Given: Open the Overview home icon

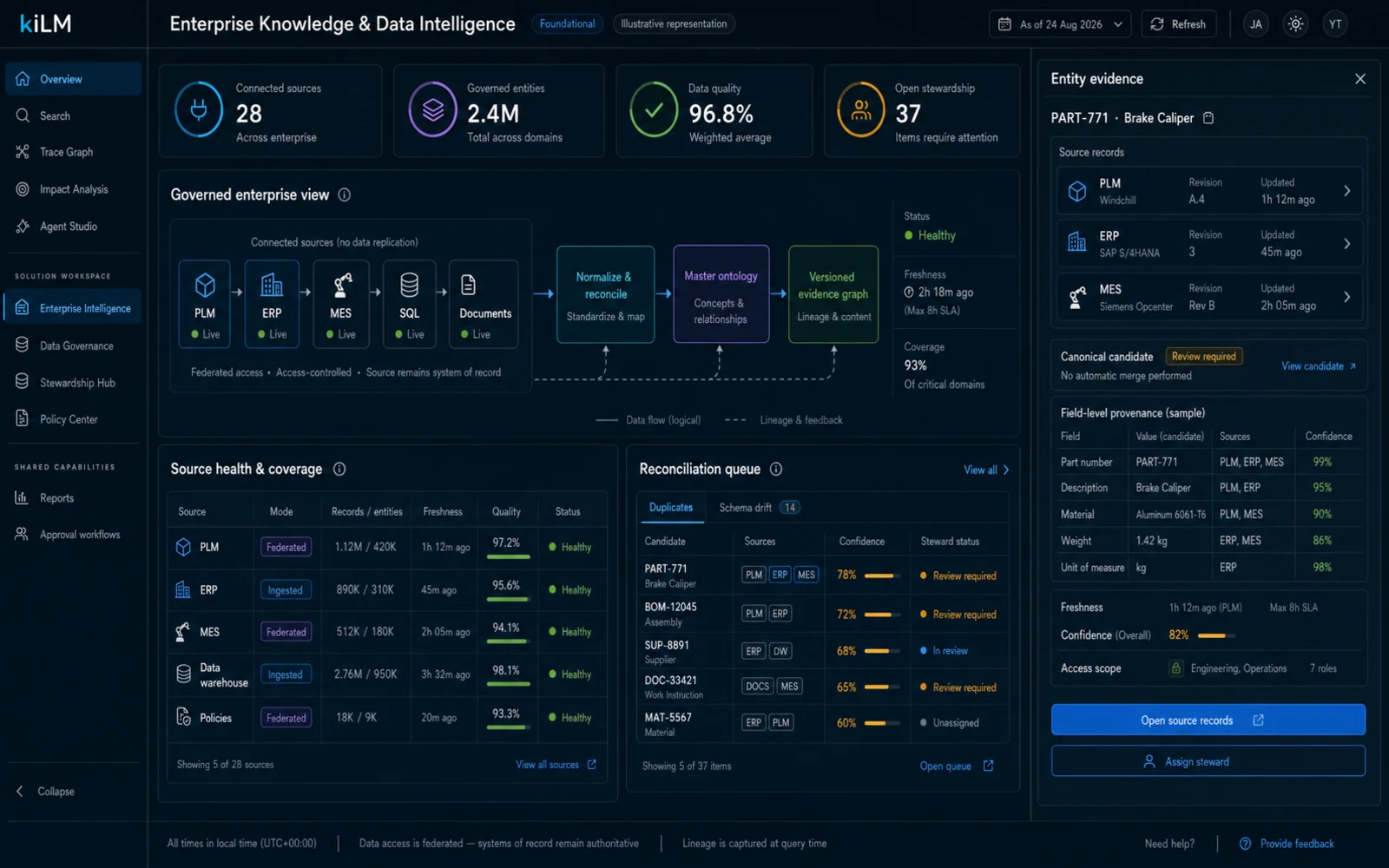Looking at the screenshot, I should pos(23,79).
